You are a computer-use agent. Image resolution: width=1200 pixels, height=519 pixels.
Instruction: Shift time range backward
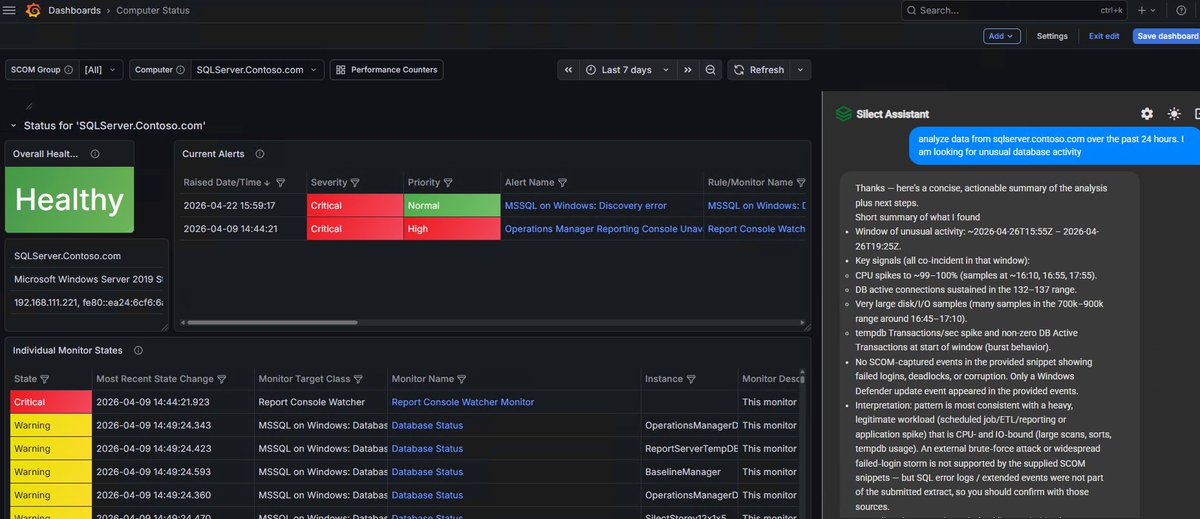click(x=568, y=70)
